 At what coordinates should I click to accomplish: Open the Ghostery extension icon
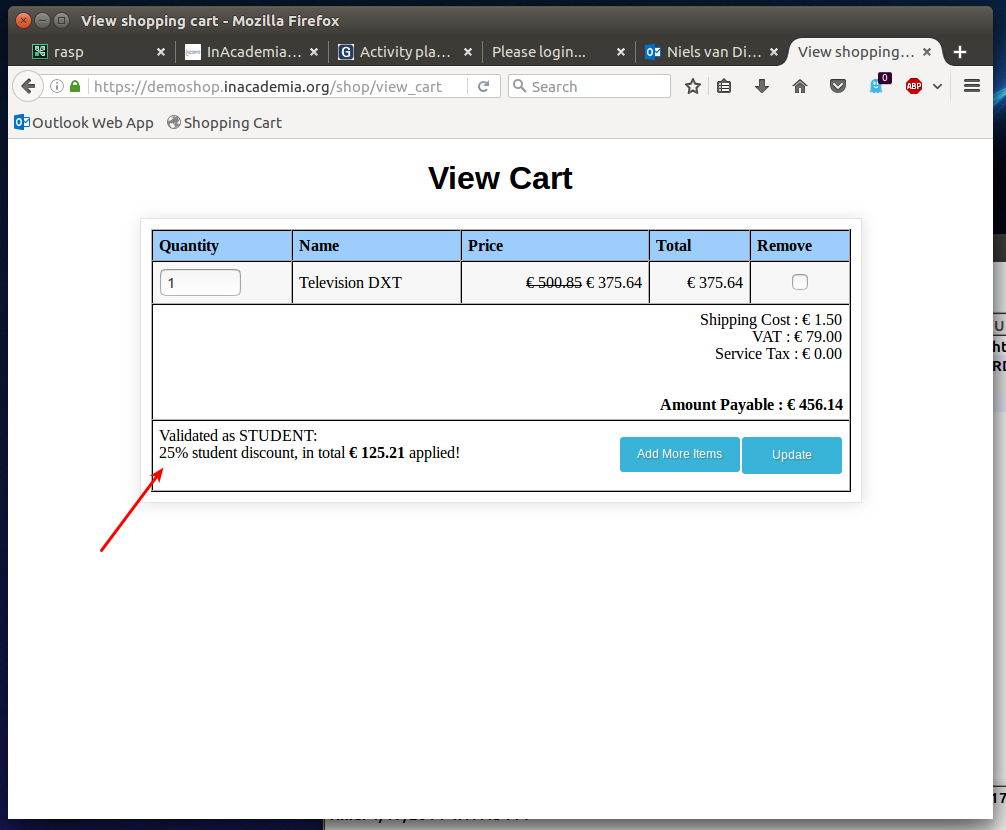pos(877,85)
